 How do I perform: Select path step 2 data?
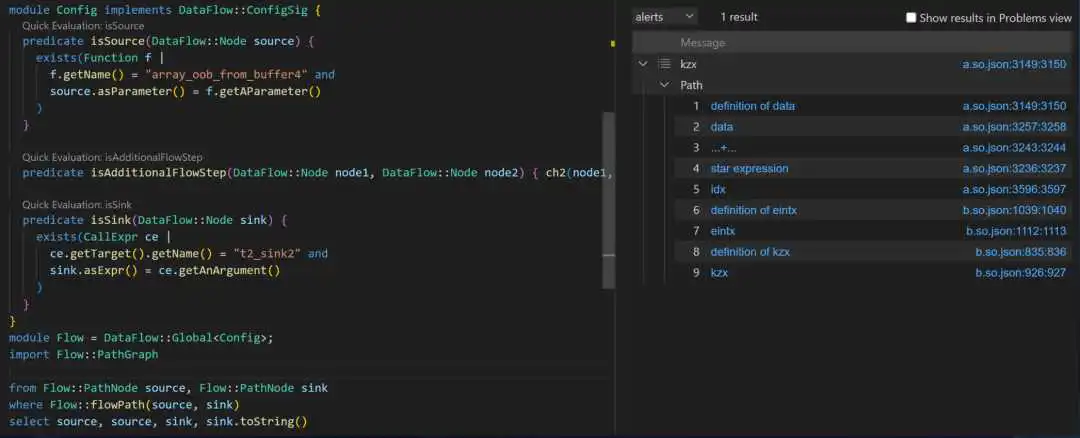point(722,127)
